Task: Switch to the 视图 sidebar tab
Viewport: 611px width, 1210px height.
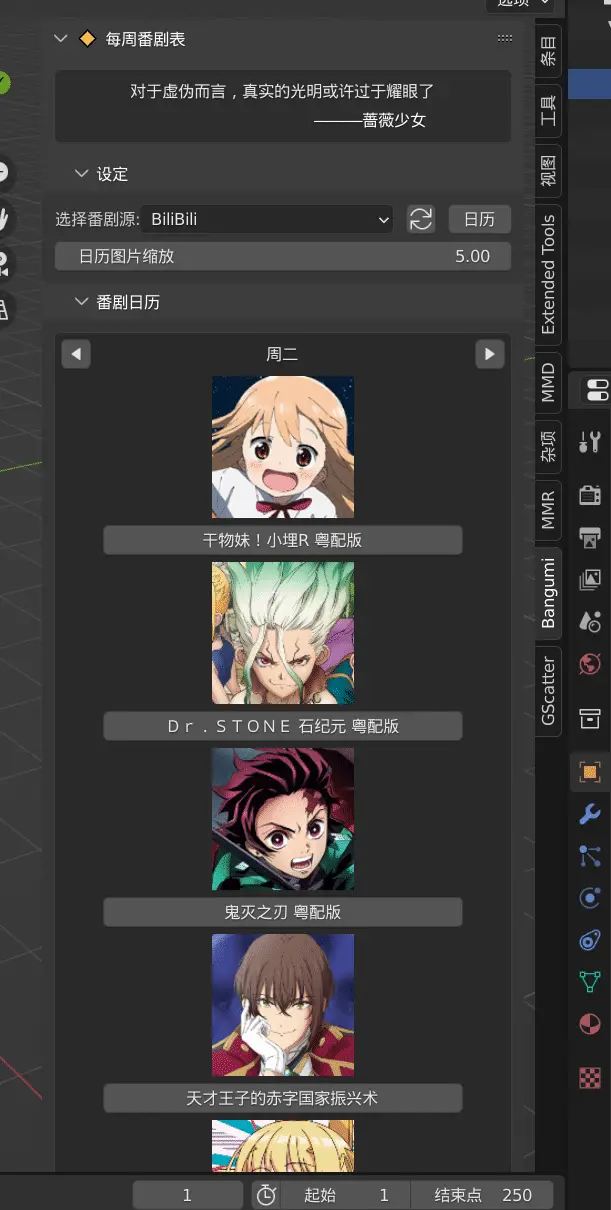Action: click(548, 170)
